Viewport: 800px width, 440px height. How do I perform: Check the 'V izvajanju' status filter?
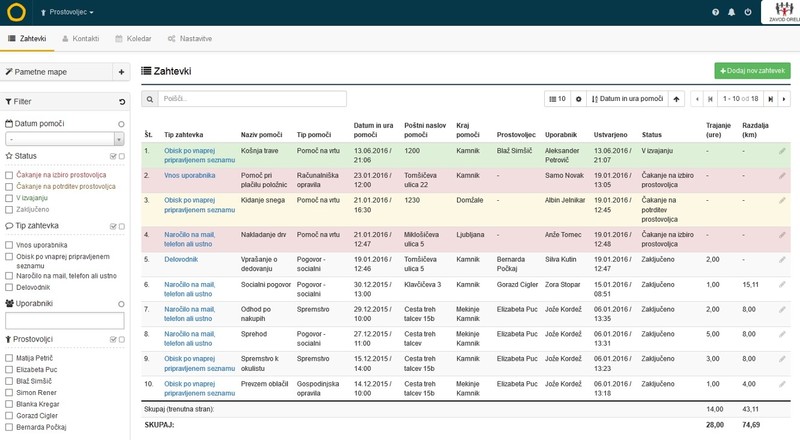pyautogui.click(x=9, y=198)
